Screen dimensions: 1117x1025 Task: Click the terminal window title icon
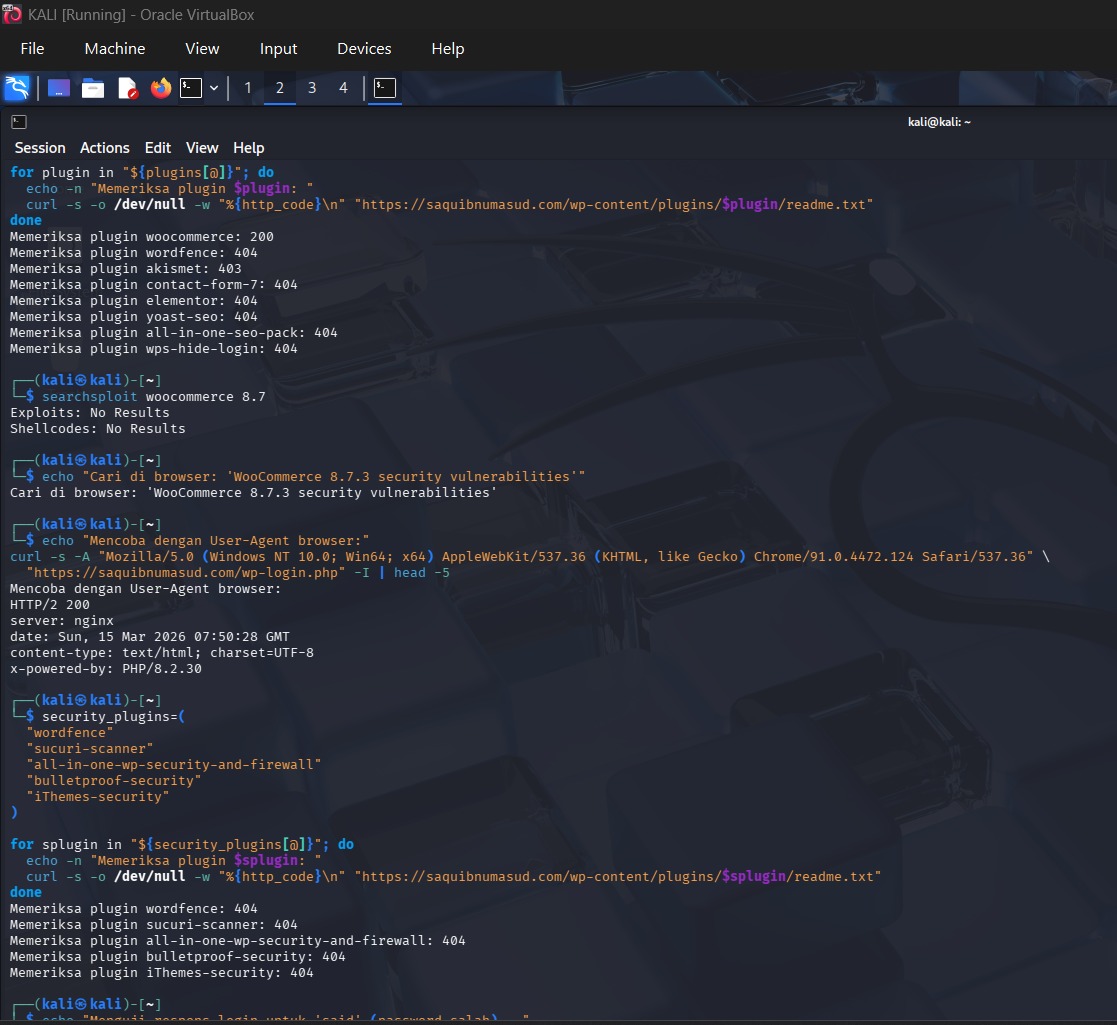19,123
